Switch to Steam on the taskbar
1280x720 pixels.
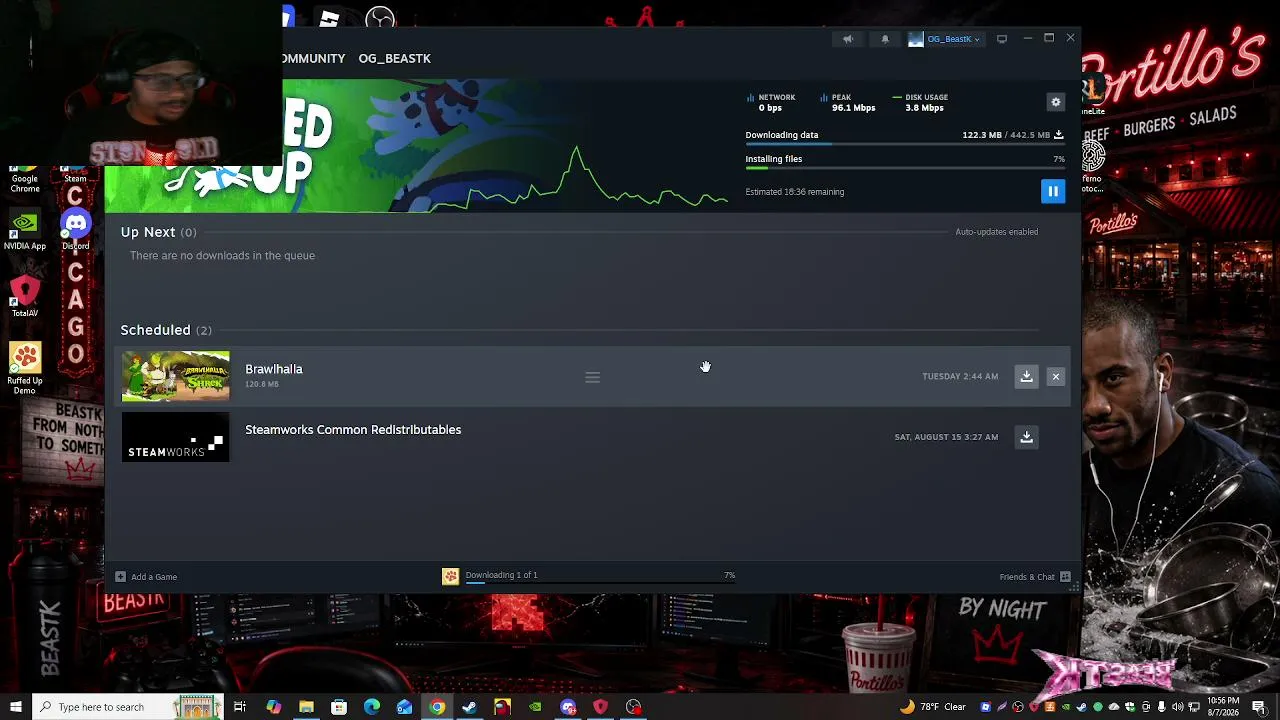tap(470, 707)
